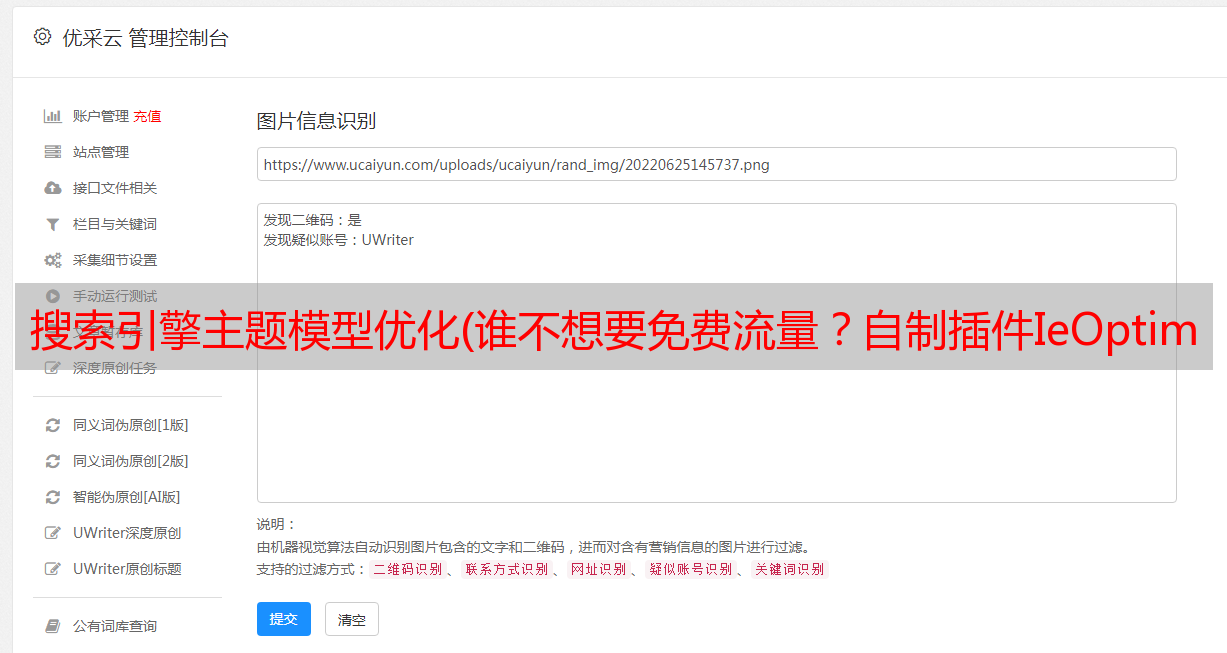1227x653 pixels.
Task: Click the gears icon for 采集细节设置
Action: [x=53, y=260]
